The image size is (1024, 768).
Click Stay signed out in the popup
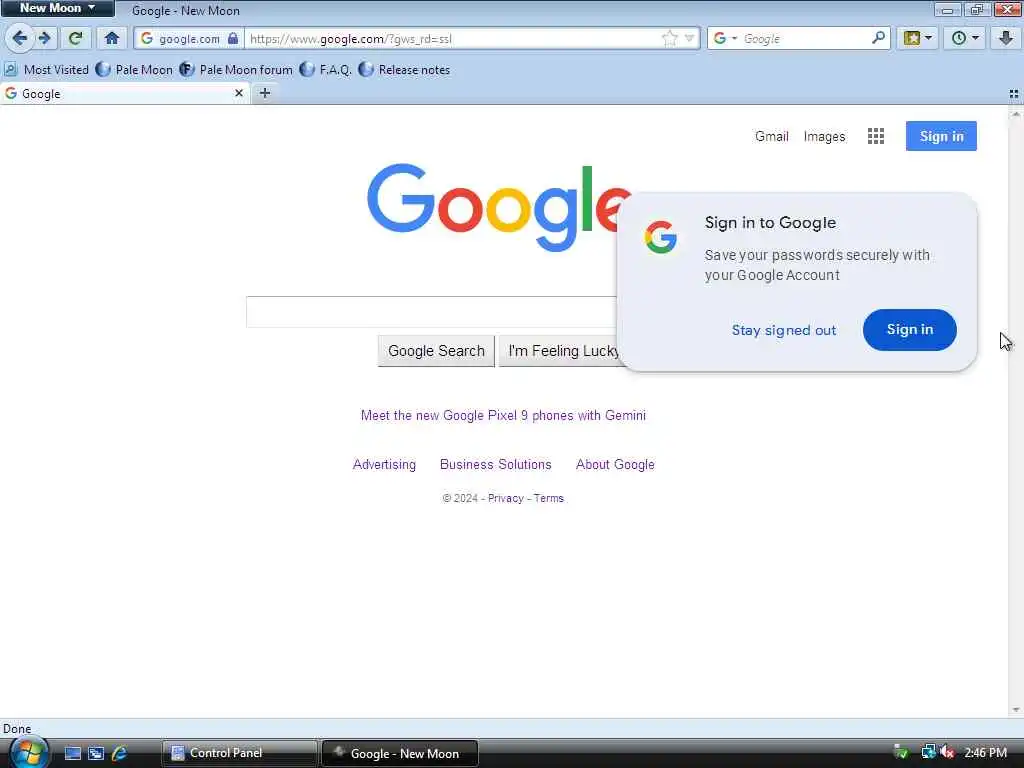coord(784,330)
